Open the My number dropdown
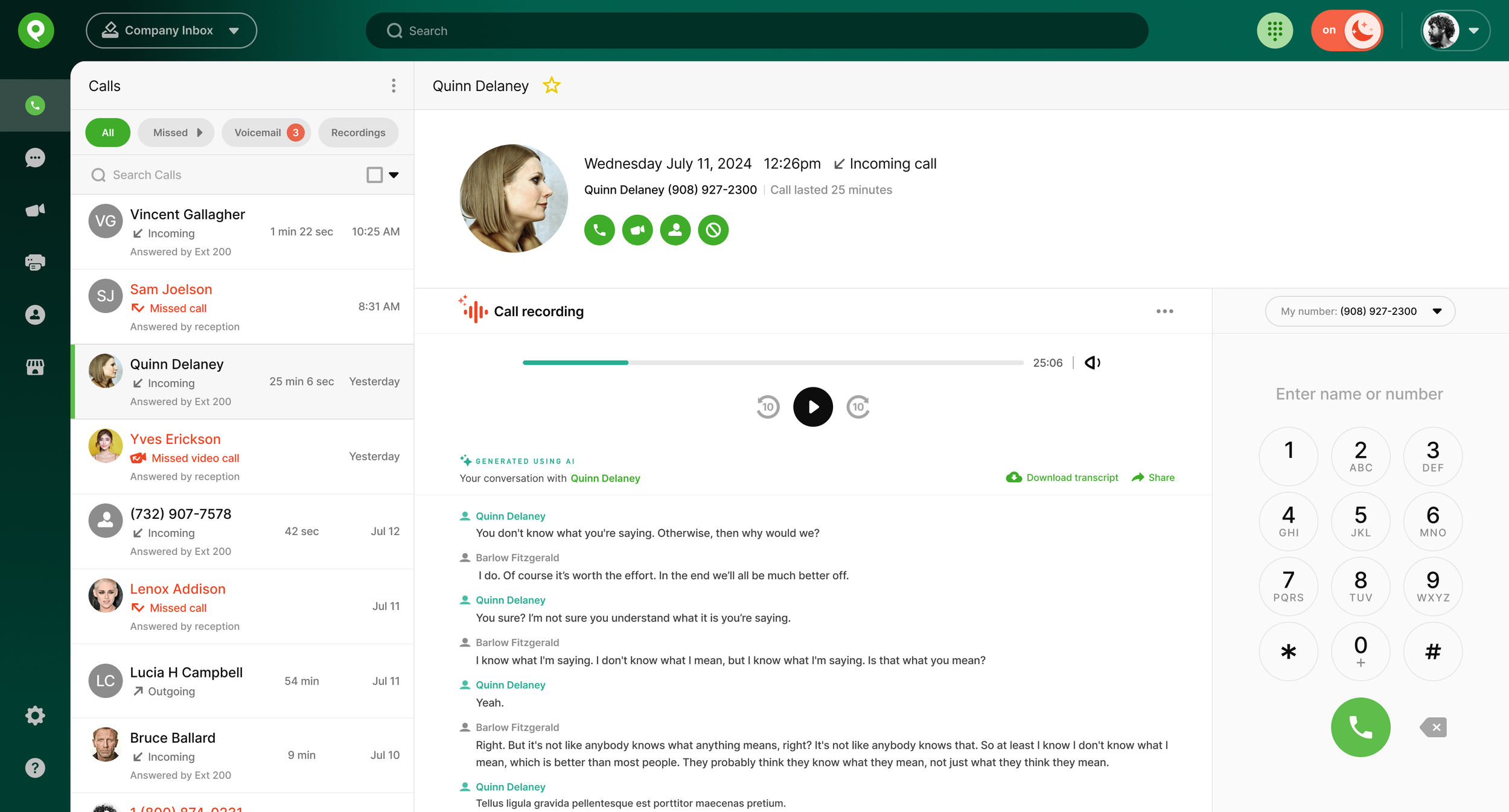Image resolution: width=1509 pixels, height=812 pixels. [x=1361, y=311]
